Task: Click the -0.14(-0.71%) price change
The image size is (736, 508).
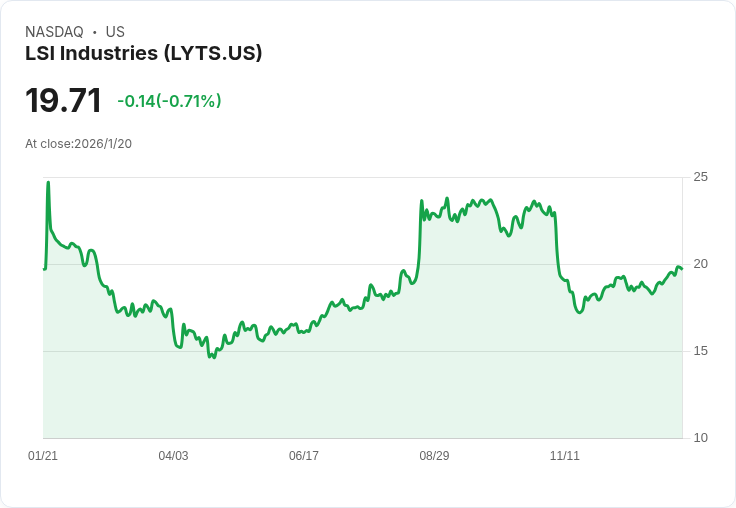Action: tap(169, 101)
